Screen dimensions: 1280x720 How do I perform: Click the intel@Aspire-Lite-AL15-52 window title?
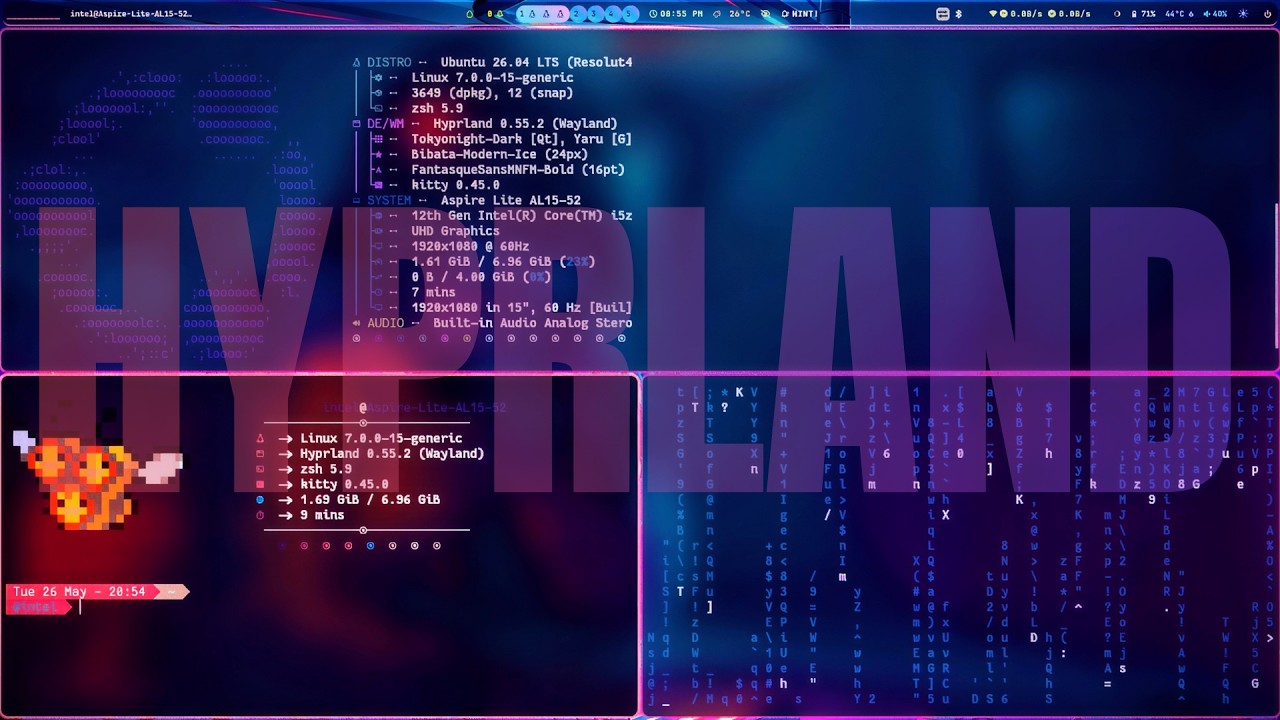coord(130,14)
